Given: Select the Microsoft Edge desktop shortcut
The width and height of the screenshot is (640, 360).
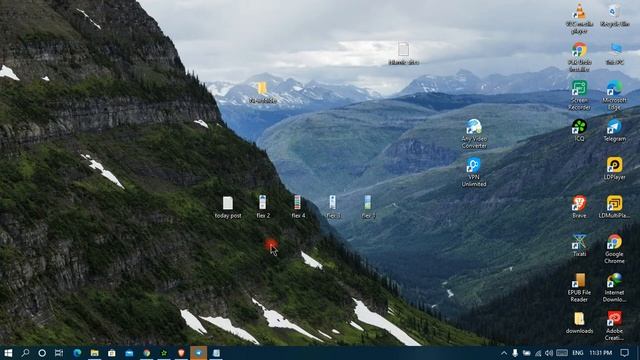Looking at the screenshot, I should pos(614,95).
